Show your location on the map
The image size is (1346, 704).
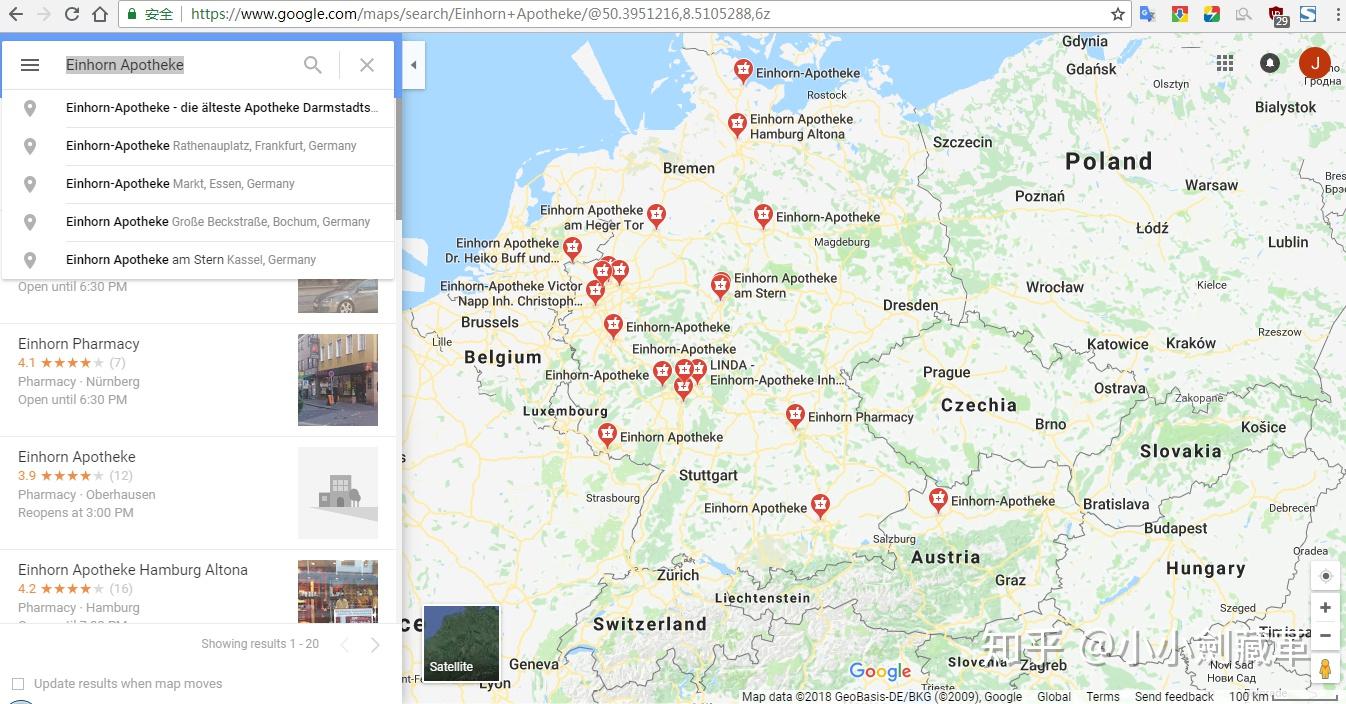pos(1326,576)
